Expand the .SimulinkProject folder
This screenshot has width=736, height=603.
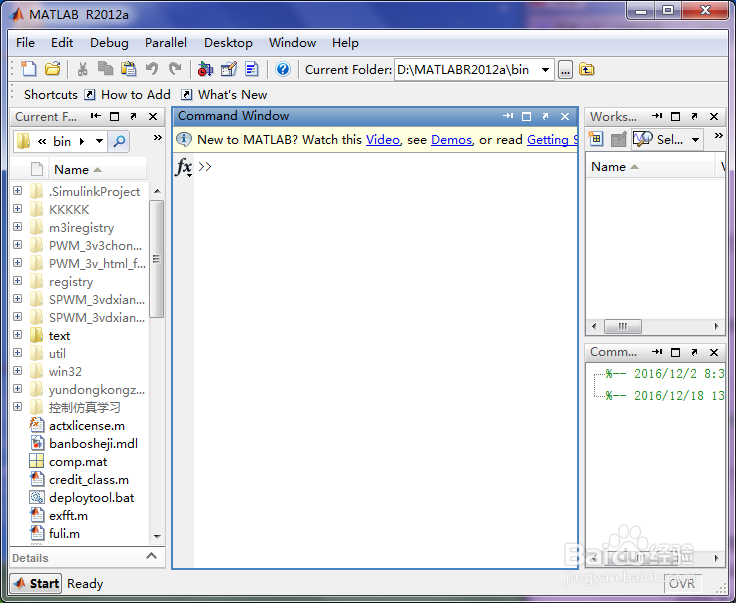[x=18, y=191]
